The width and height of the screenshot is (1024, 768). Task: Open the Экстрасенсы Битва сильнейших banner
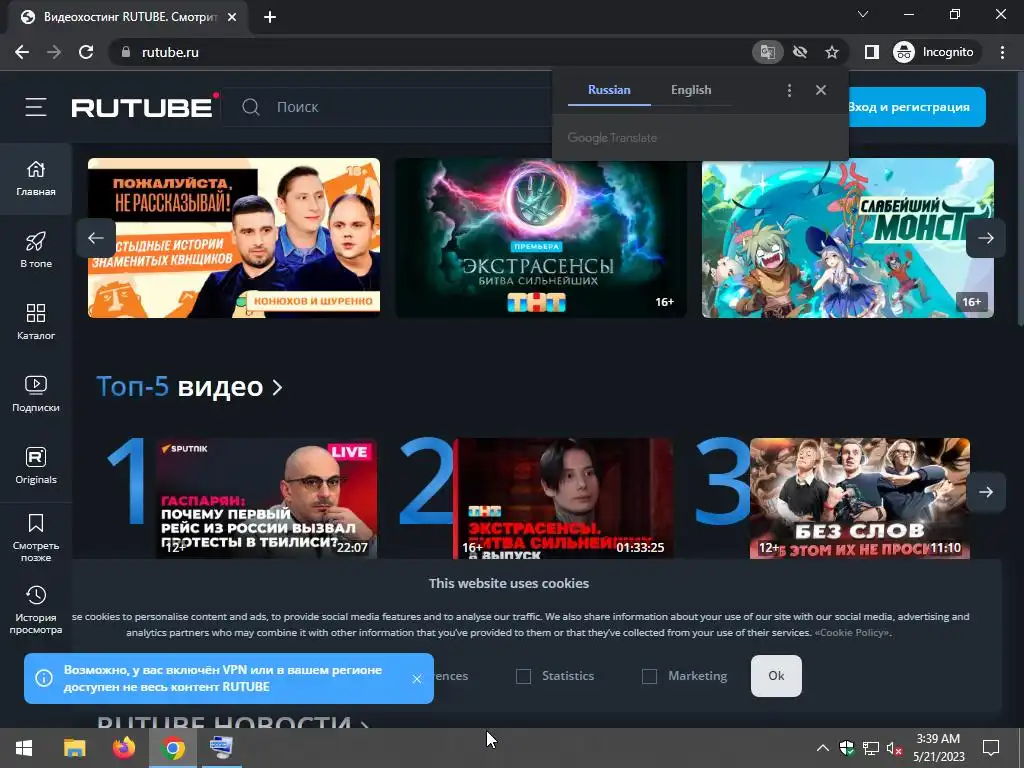pyautogui.click(x=541, y=238)
